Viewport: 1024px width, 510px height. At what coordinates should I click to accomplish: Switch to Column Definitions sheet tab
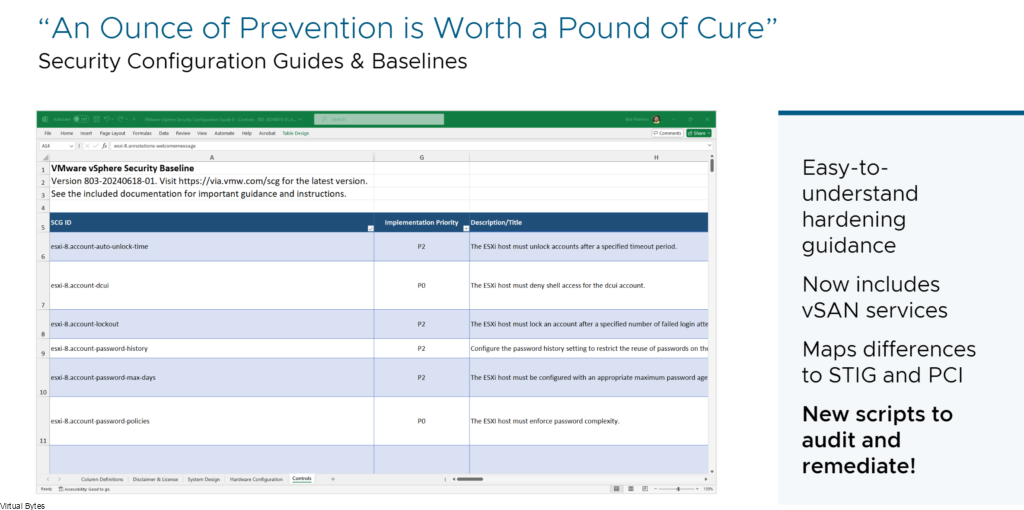coord(102,479)
